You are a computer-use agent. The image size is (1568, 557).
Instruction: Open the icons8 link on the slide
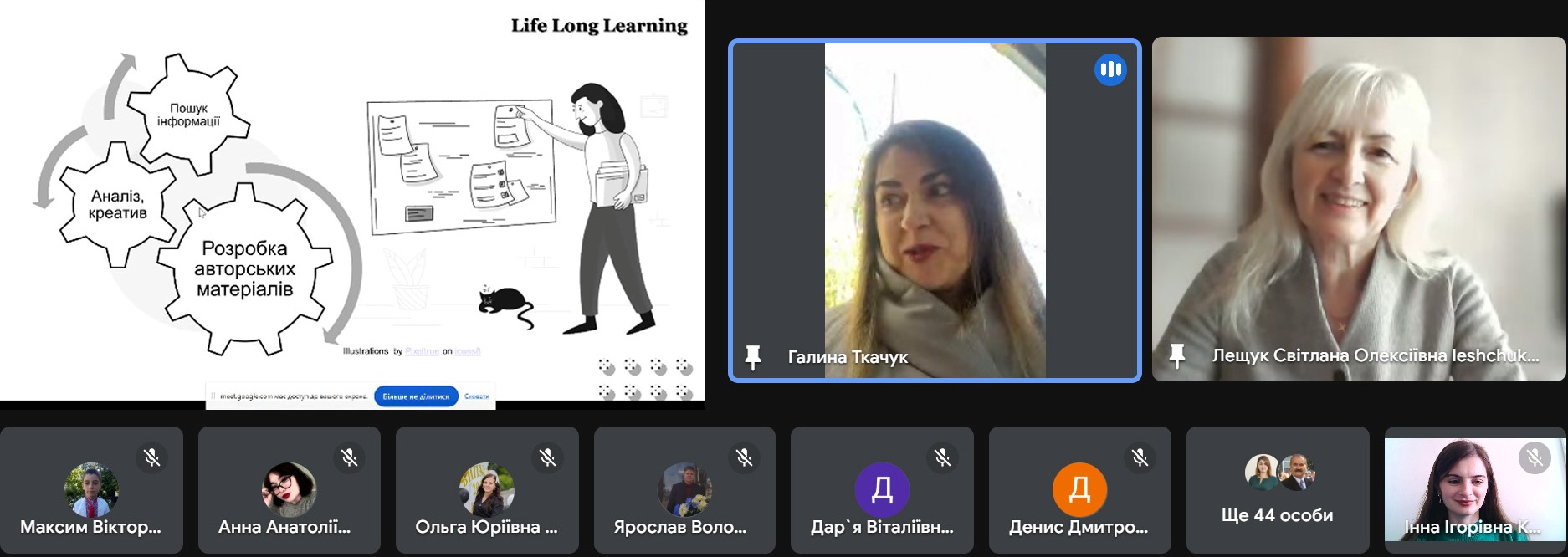point(468,351)
